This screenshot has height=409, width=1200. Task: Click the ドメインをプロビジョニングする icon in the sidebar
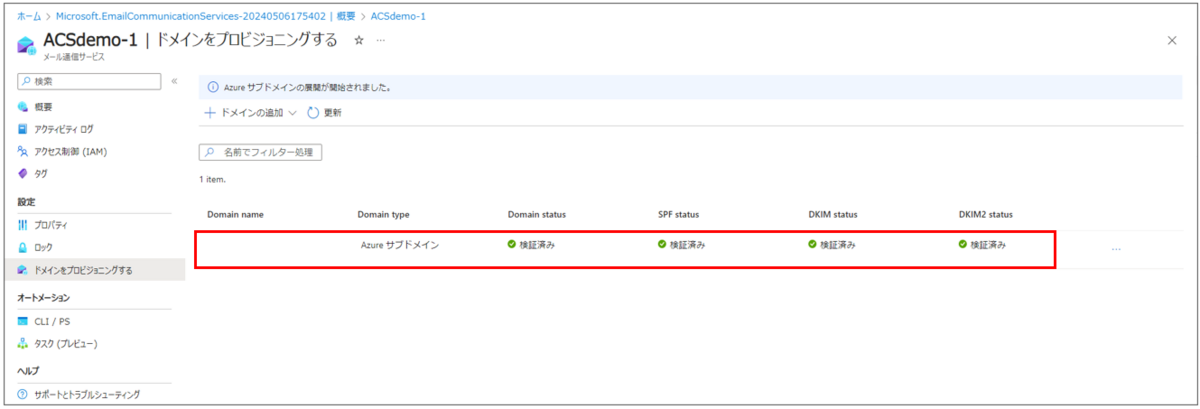pos(23,270)
